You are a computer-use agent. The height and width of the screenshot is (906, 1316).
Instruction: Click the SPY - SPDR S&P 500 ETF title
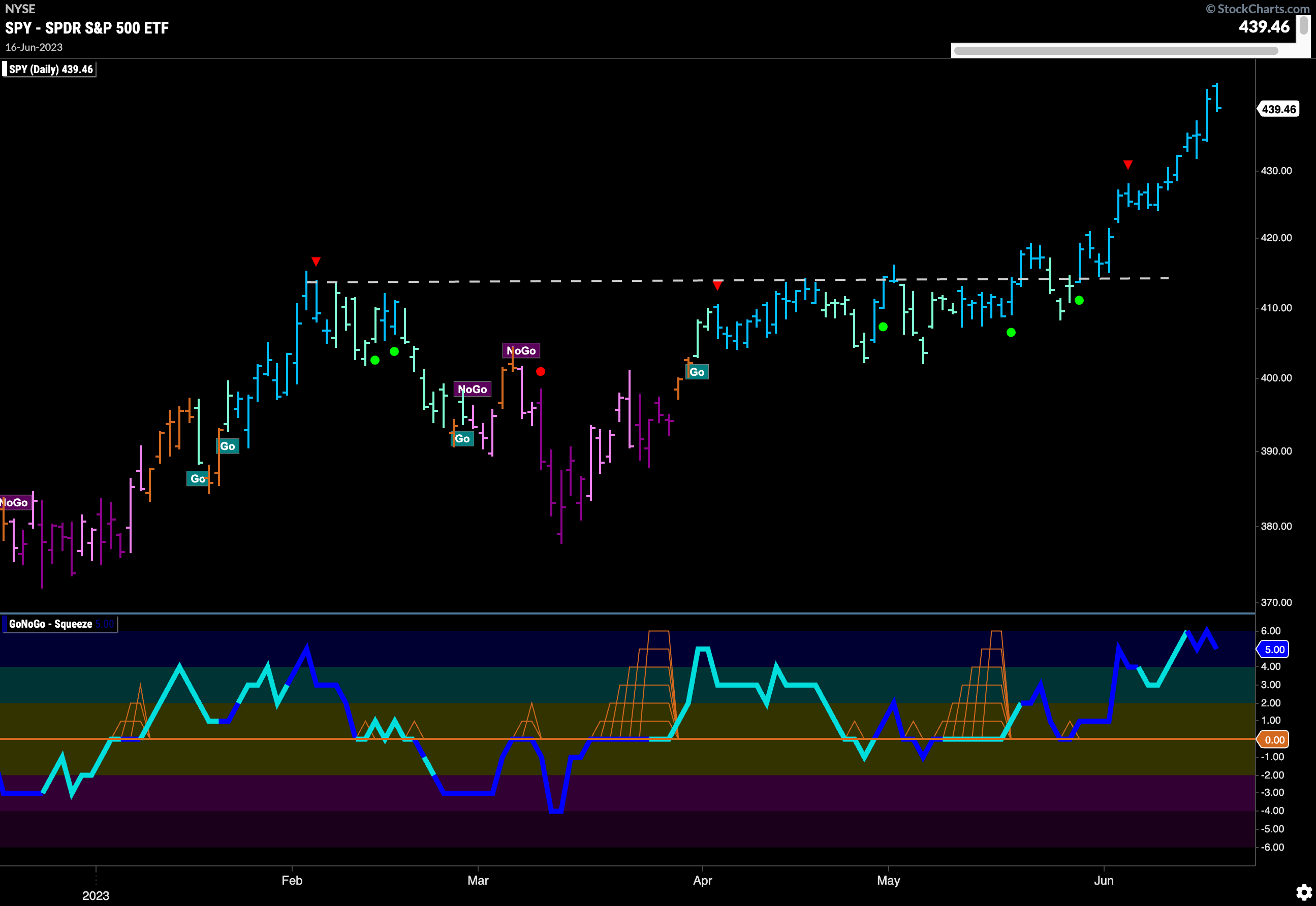(87, 28)
